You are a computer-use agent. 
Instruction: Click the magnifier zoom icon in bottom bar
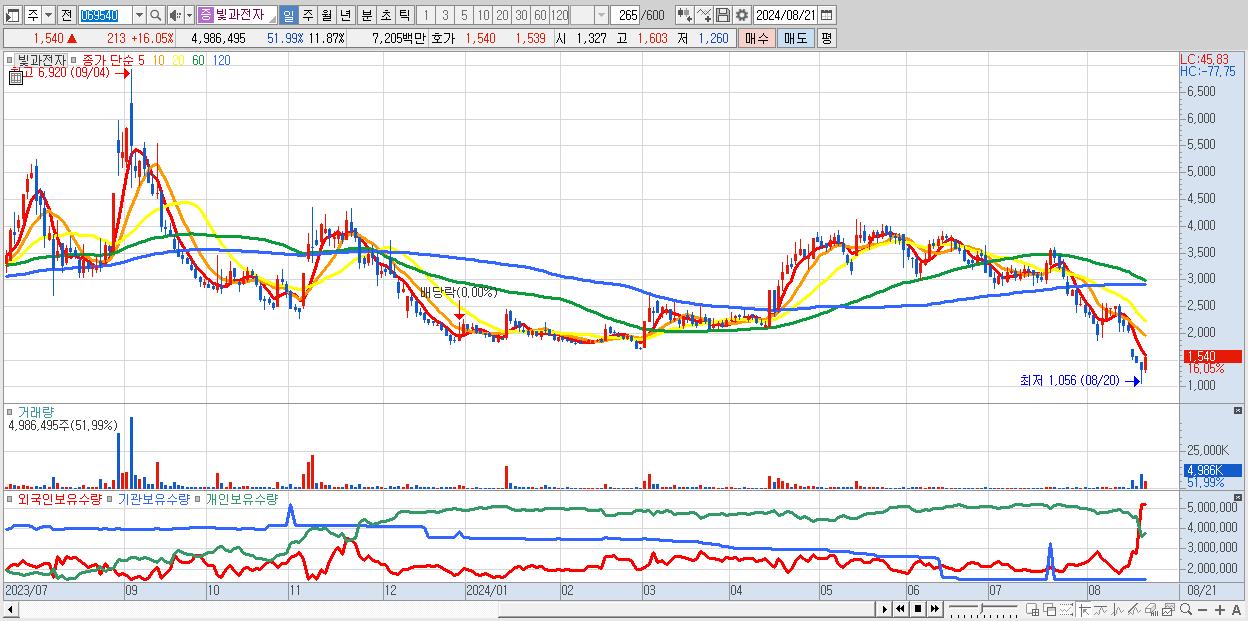(x=1186, y=610)
